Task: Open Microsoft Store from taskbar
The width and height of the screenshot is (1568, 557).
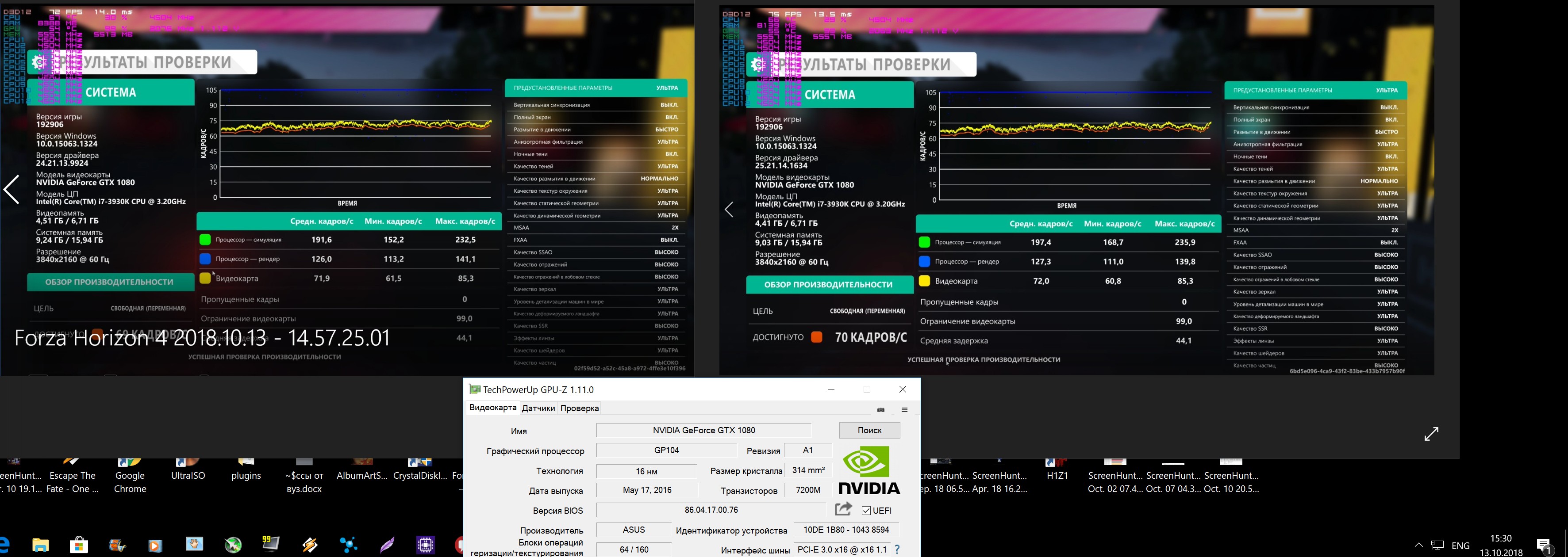Action: point(79,544)
